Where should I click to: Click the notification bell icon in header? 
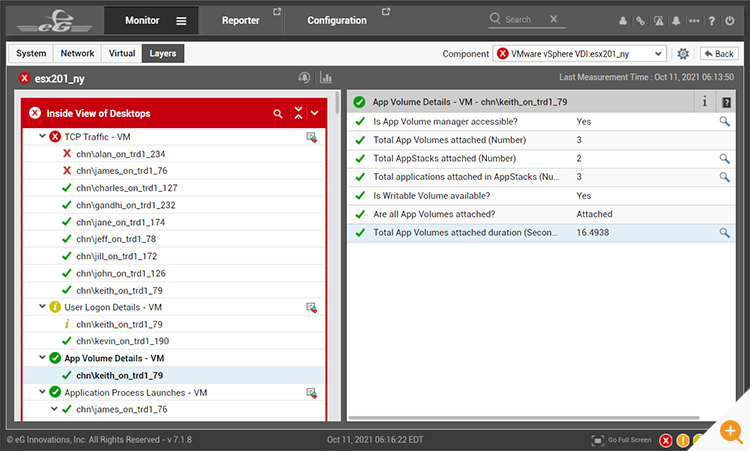pyautogui.click(x=676, y=21)
